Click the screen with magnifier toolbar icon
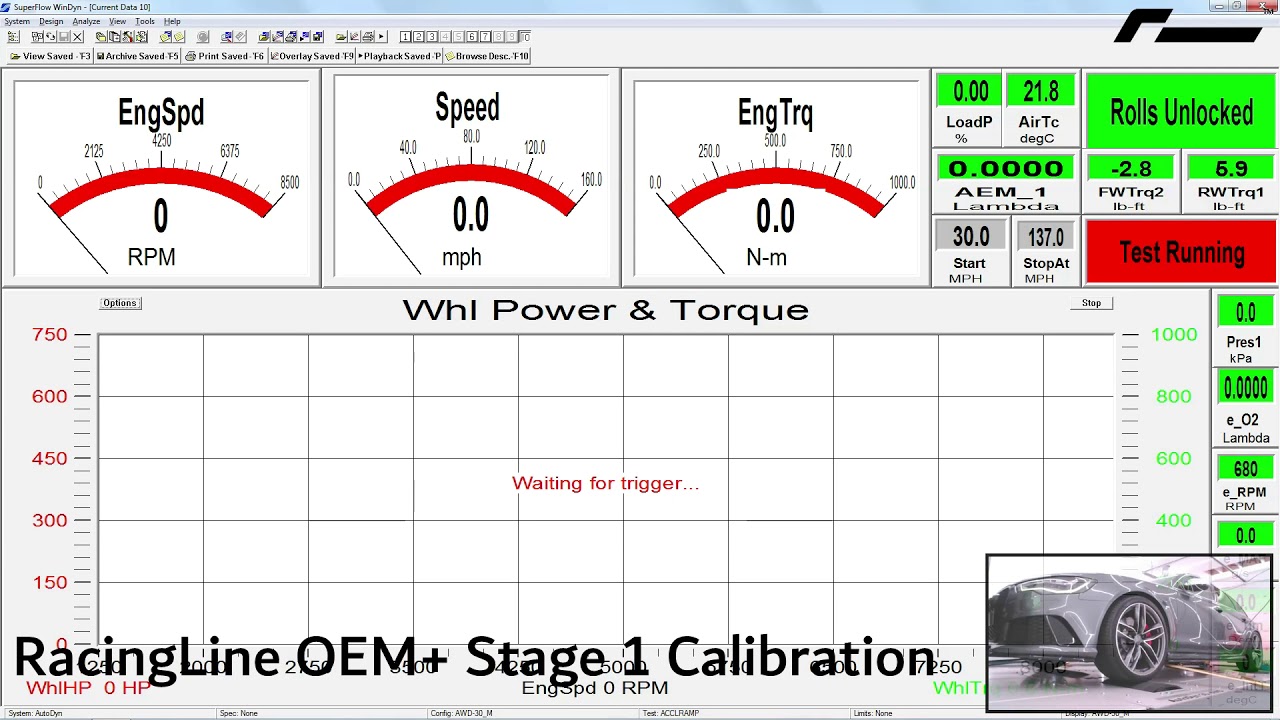 [x=227, y=37]
